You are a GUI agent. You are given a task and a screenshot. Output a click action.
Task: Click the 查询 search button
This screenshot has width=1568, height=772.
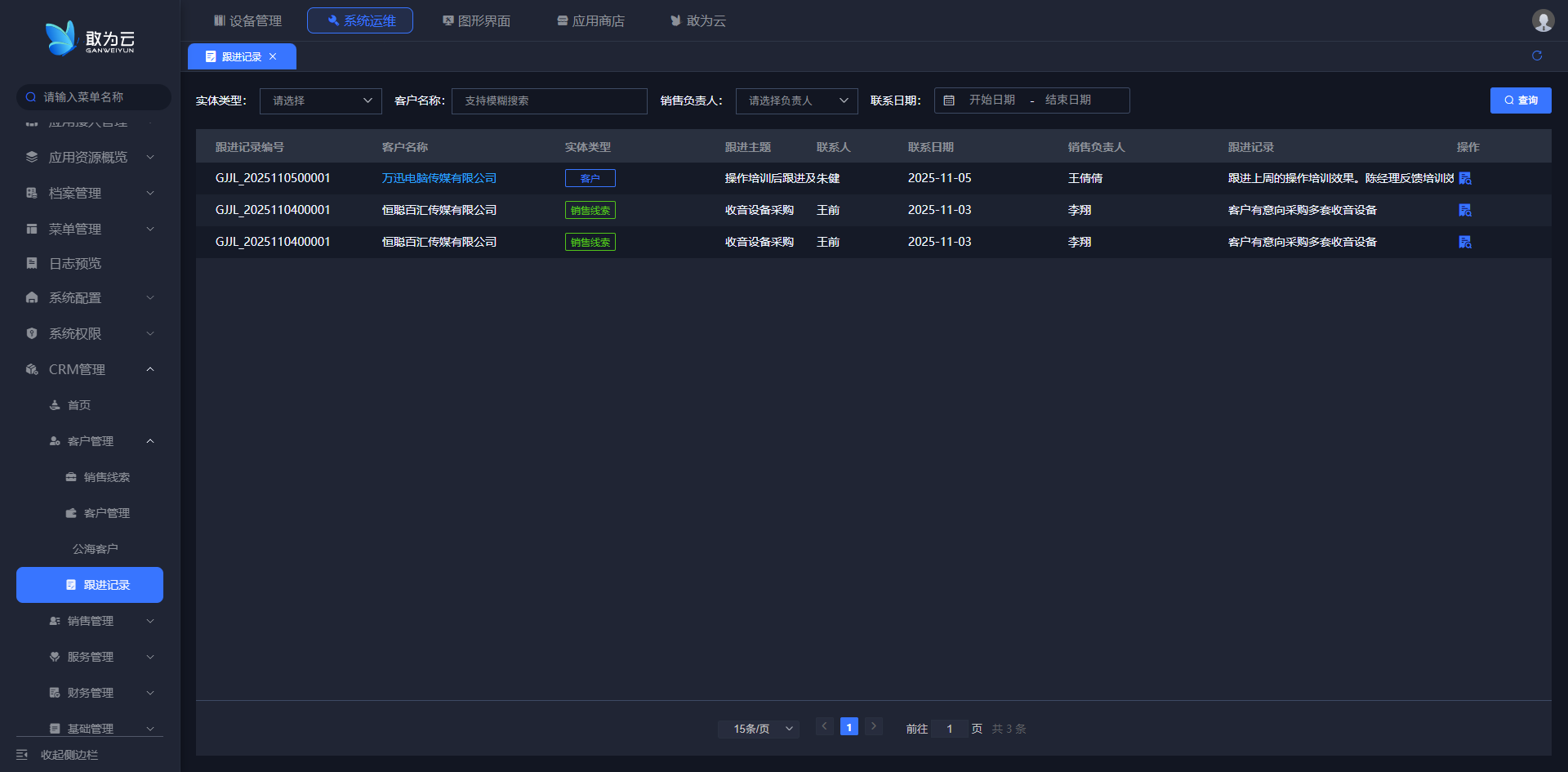click(1520, 100)
